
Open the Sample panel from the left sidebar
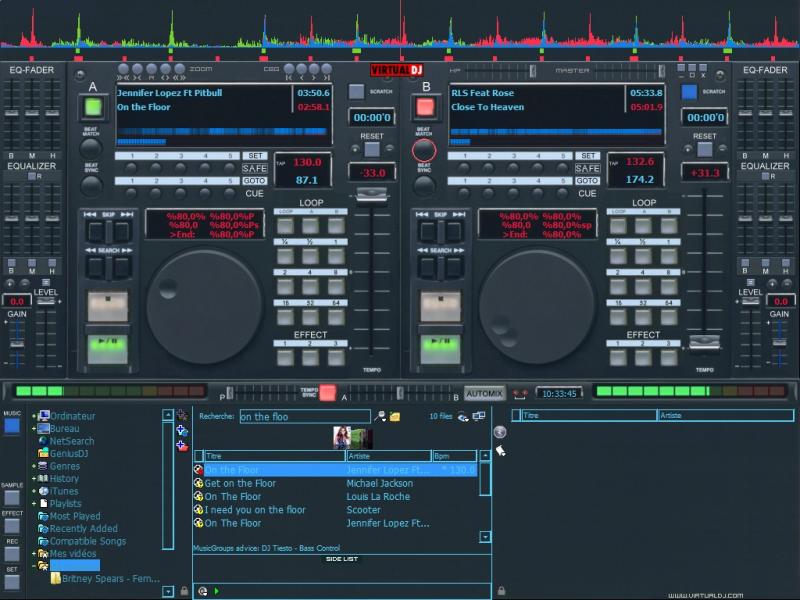(x=12, y=497)
